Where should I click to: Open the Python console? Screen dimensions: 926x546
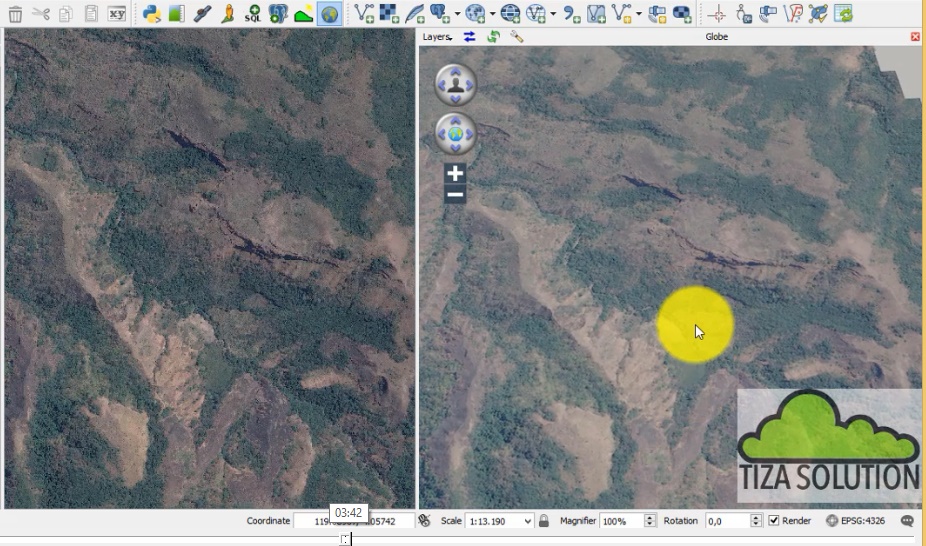[x=151, y=14]
